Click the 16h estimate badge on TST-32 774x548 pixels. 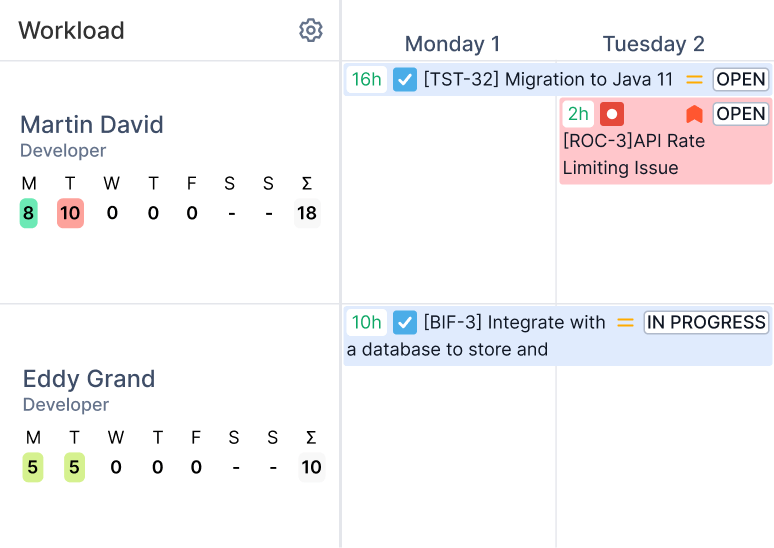pyautogui.click(x=366, y=79)
